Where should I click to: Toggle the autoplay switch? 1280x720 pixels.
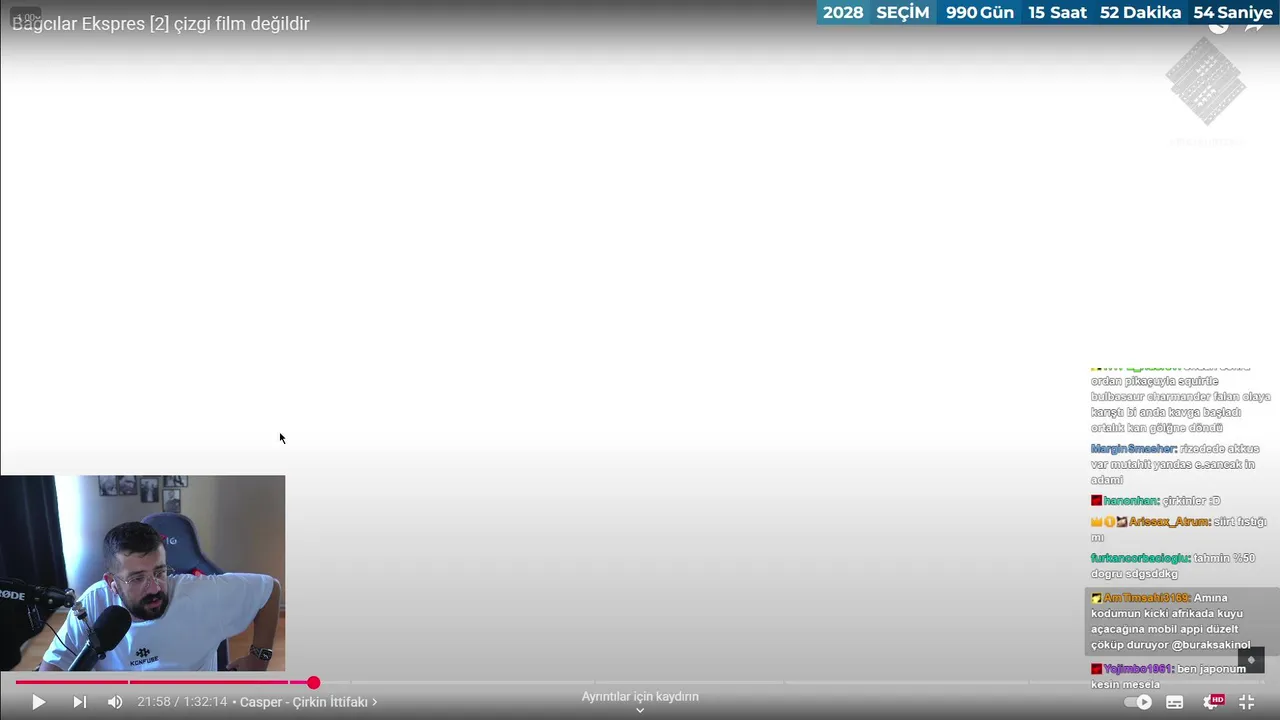click(x=1138, y=702)
